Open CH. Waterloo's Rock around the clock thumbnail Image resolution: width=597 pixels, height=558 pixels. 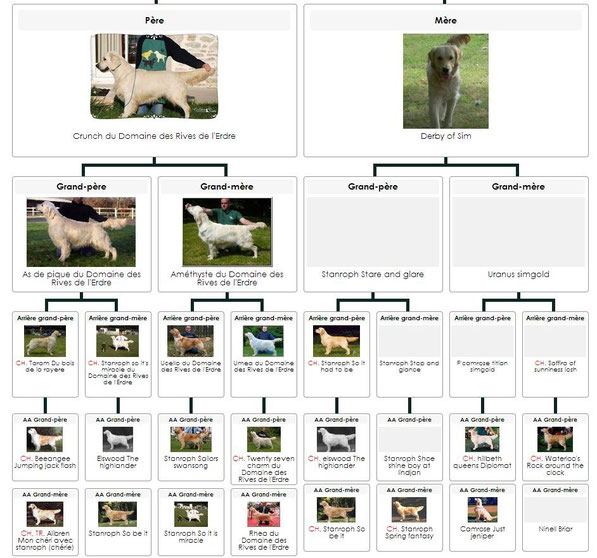point(555,439)
